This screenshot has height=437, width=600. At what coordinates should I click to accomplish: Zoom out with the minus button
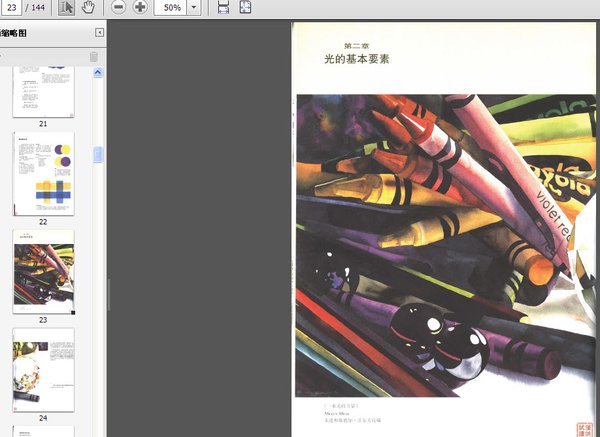point(119,7)
